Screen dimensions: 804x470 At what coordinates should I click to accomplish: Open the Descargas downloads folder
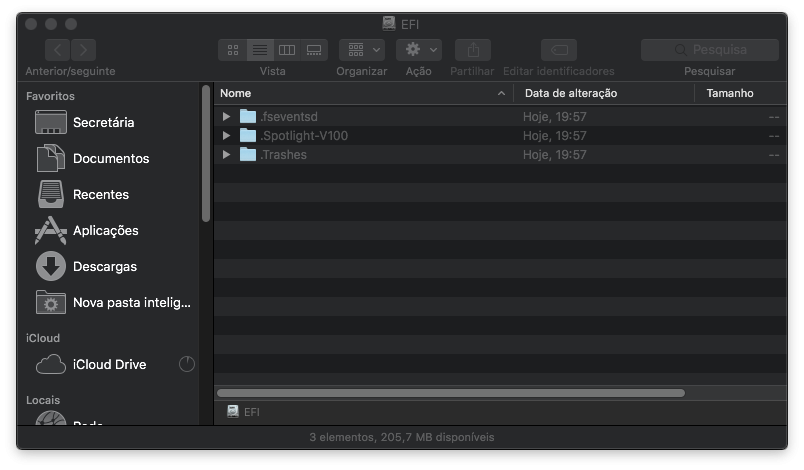[105, 267]
